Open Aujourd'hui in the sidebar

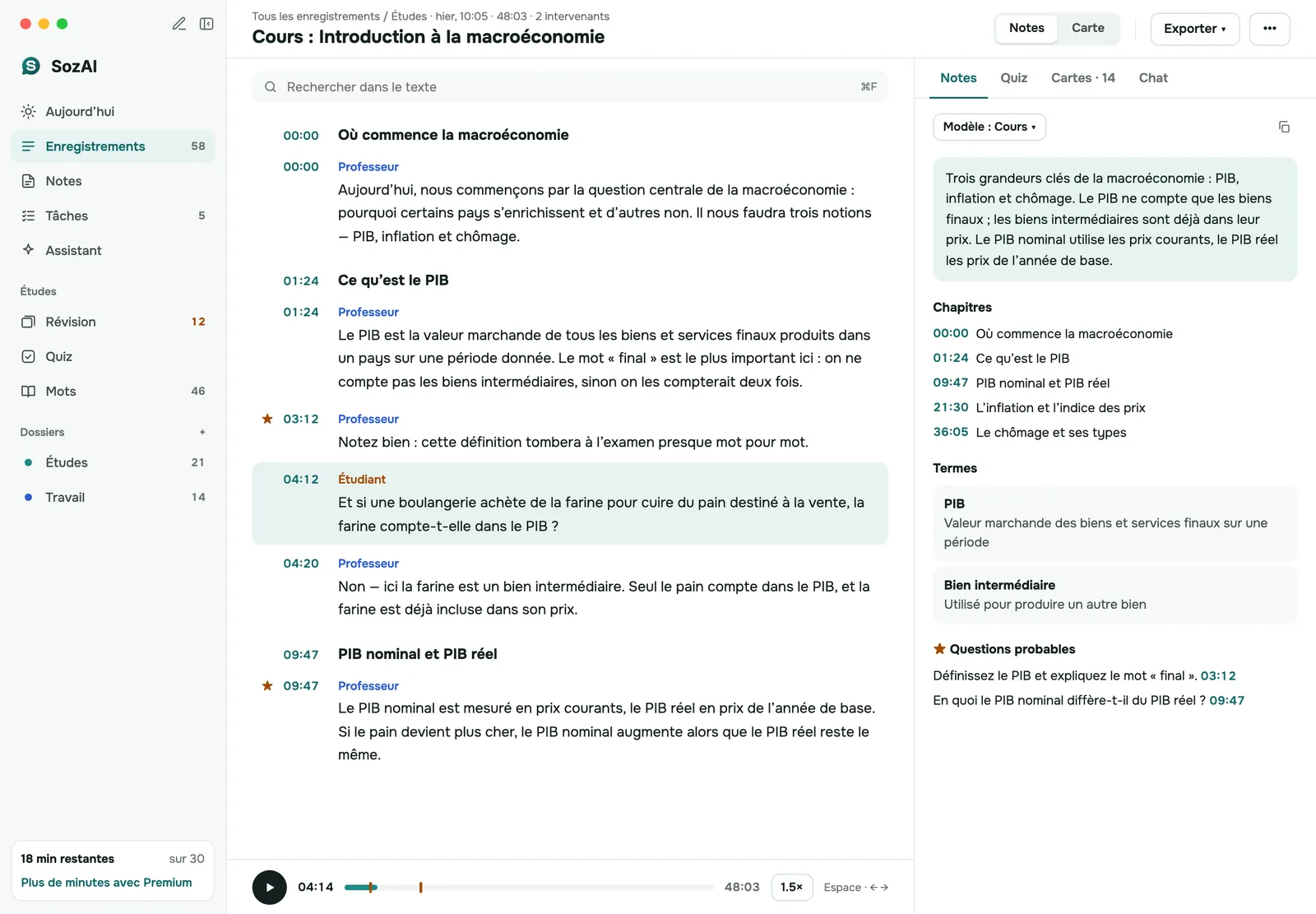[113, 112]
